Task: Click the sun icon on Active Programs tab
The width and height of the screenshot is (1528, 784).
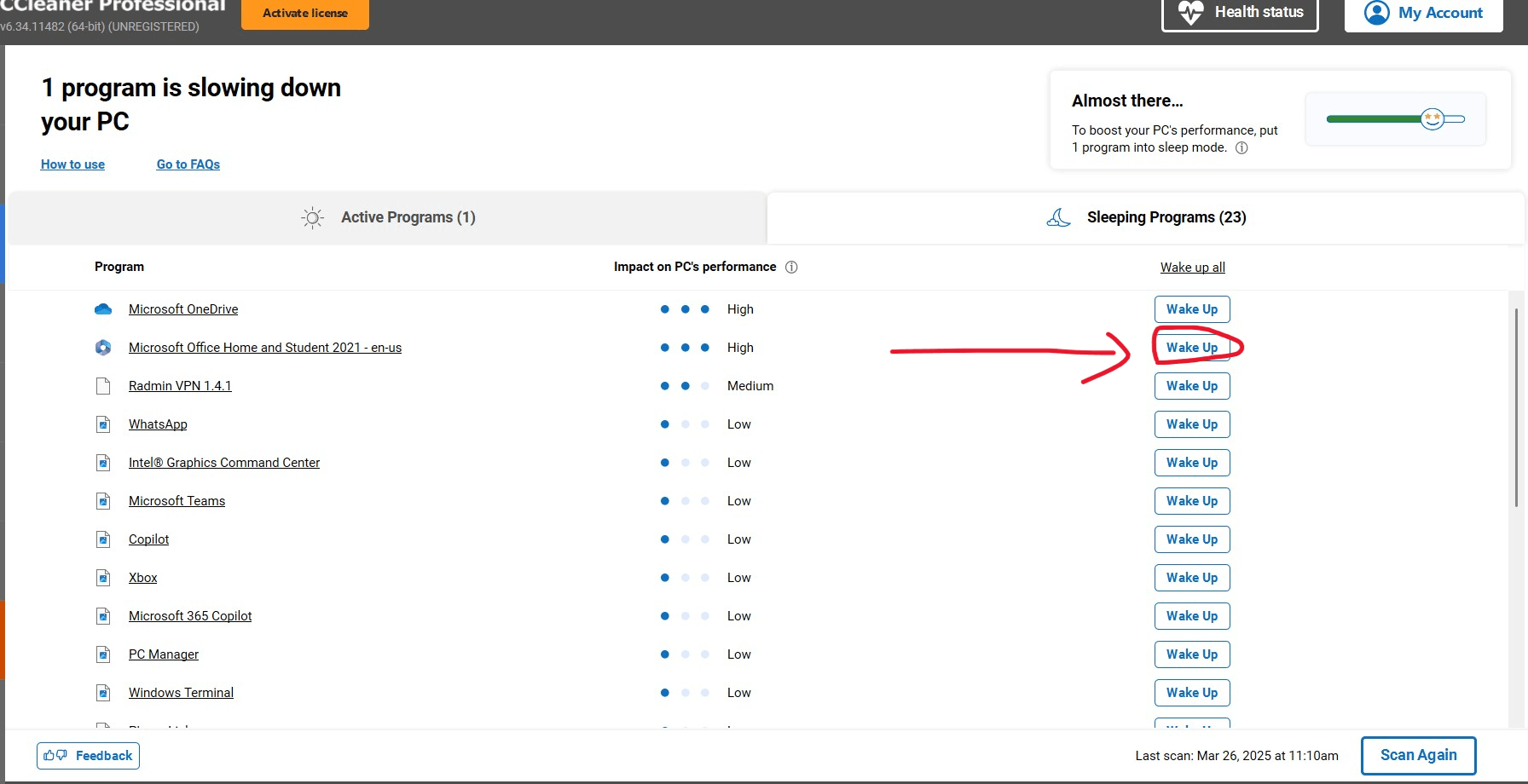Action: [x=313, y=217]
